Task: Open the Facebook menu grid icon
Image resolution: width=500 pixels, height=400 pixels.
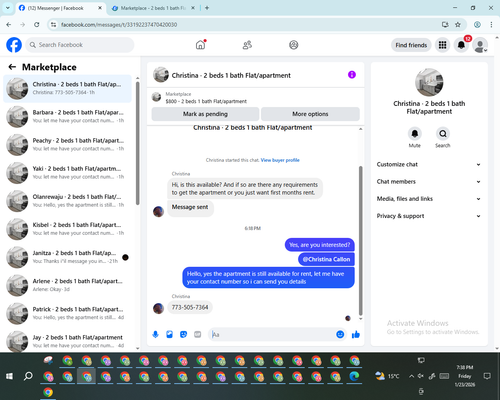Action: coord(442,45)
